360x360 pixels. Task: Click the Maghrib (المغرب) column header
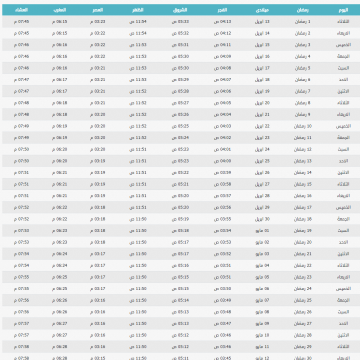tap(60, 10)
